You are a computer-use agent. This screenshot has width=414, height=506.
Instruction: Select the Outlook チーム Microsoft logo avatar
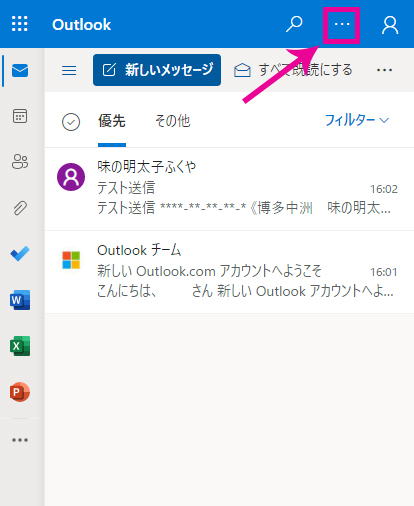point(71,260)
